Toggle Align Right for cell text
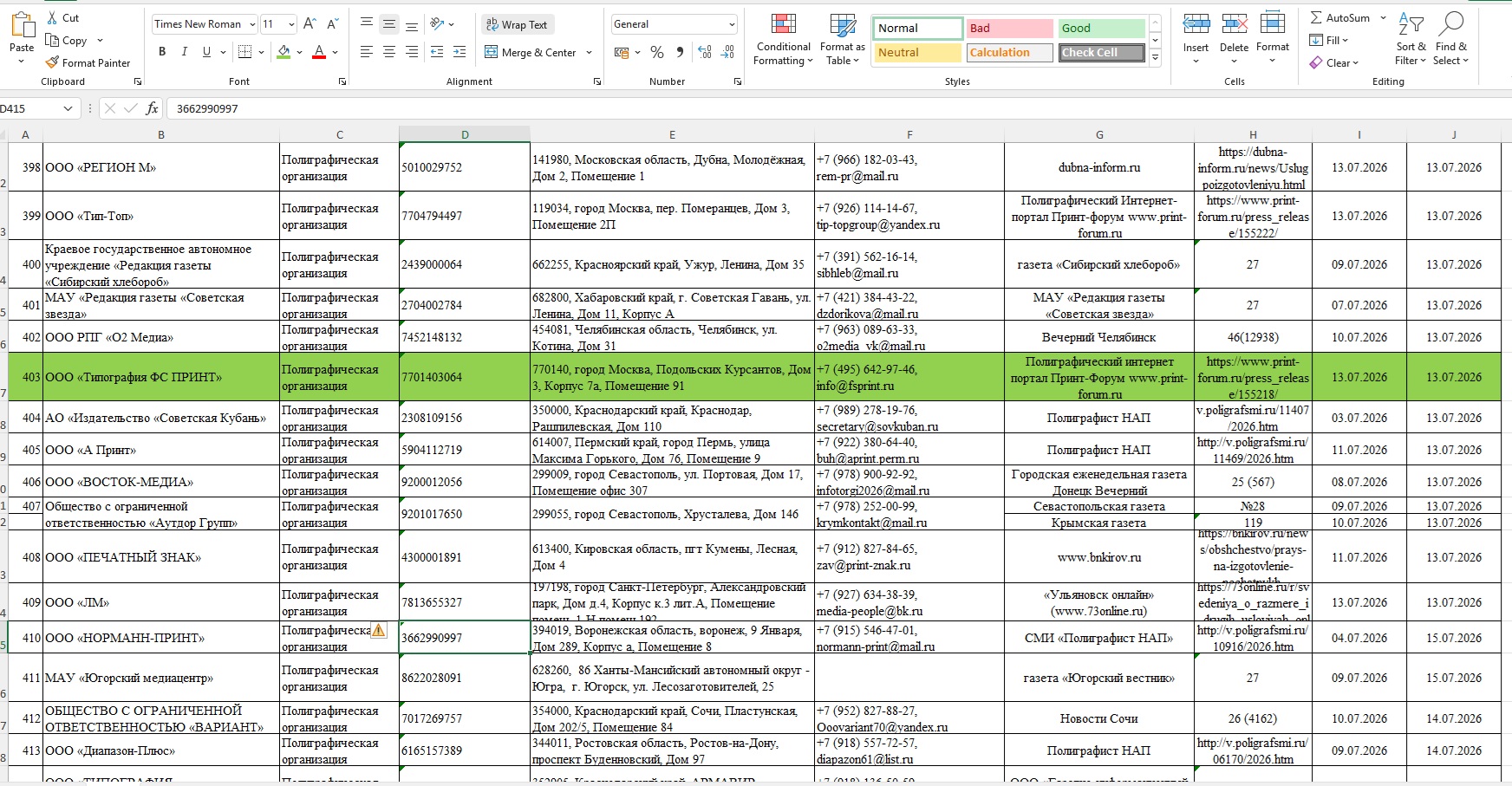This screenshot has width=1512, height=786. [412, 52]
